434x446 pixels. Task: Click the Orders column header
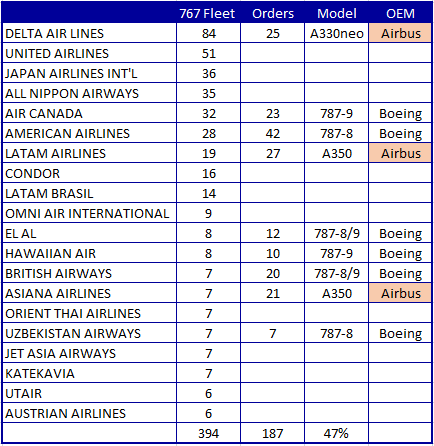tap(272, 14)
